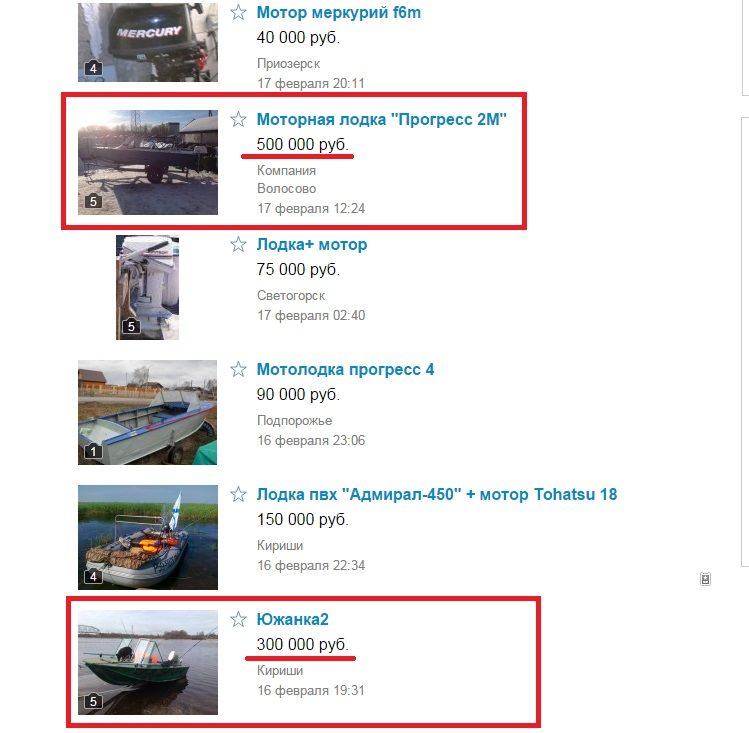Star the 'Мотор меркурий f6m' listing
The image size is (749, 733).
pyautogui.click(x=238, y=12)
